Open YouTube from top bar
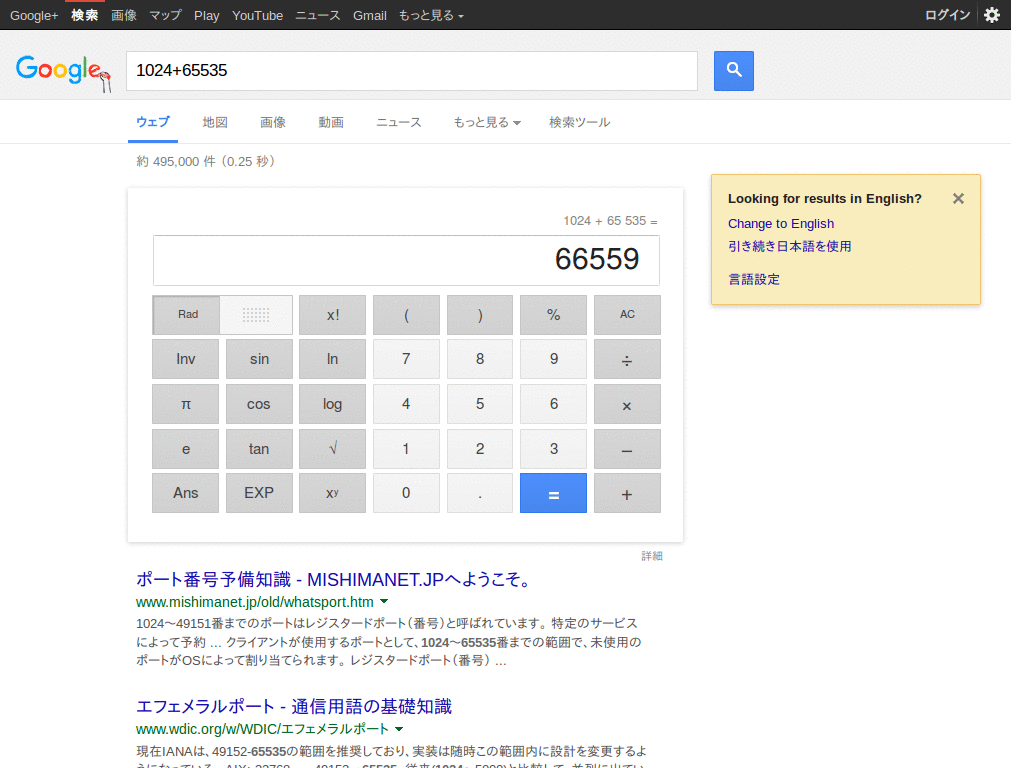The width and height of the screenshot is (1024, 768). 257,15
